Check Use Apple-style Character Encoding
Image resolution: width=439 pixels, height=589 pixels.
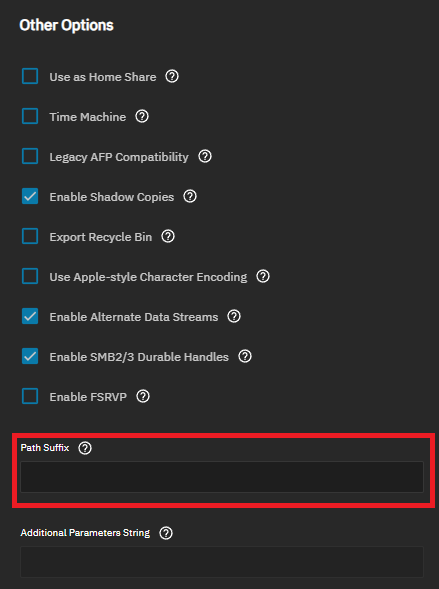pyautogui.click(x=30, y=276)
